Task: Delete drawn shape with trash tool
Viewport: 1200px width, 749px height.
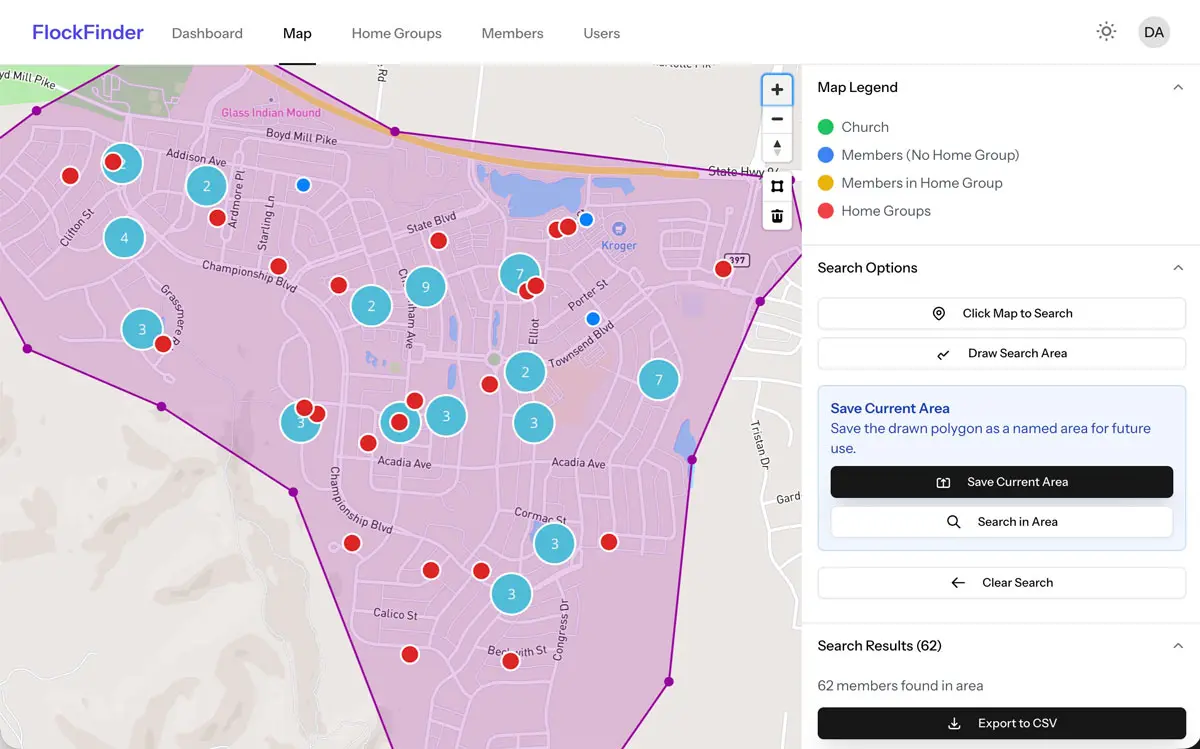Action: [x=777, y=215]
